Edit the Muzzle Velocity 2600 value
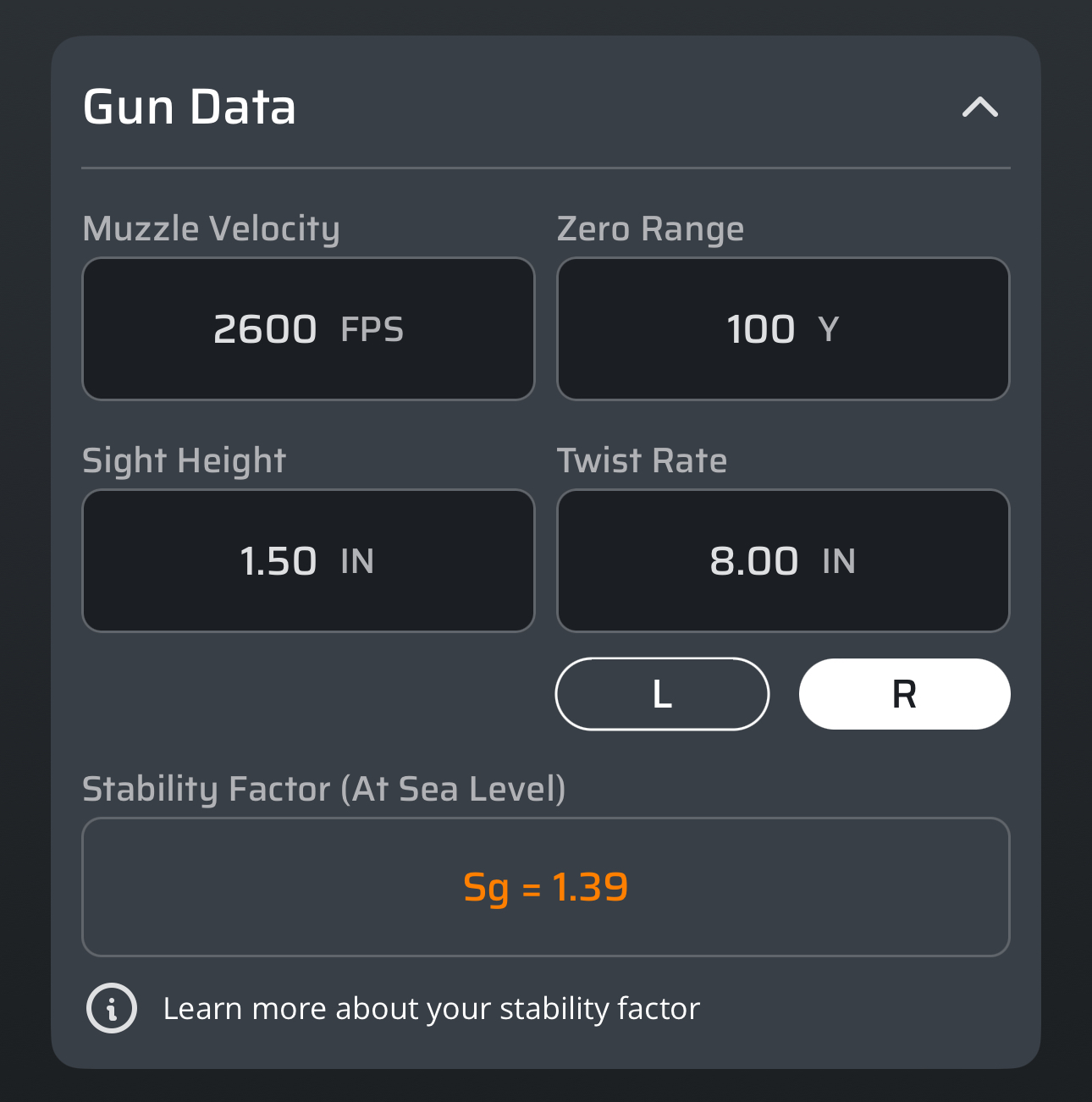This screenshot has height=1102, width=1092. point(265,329)
